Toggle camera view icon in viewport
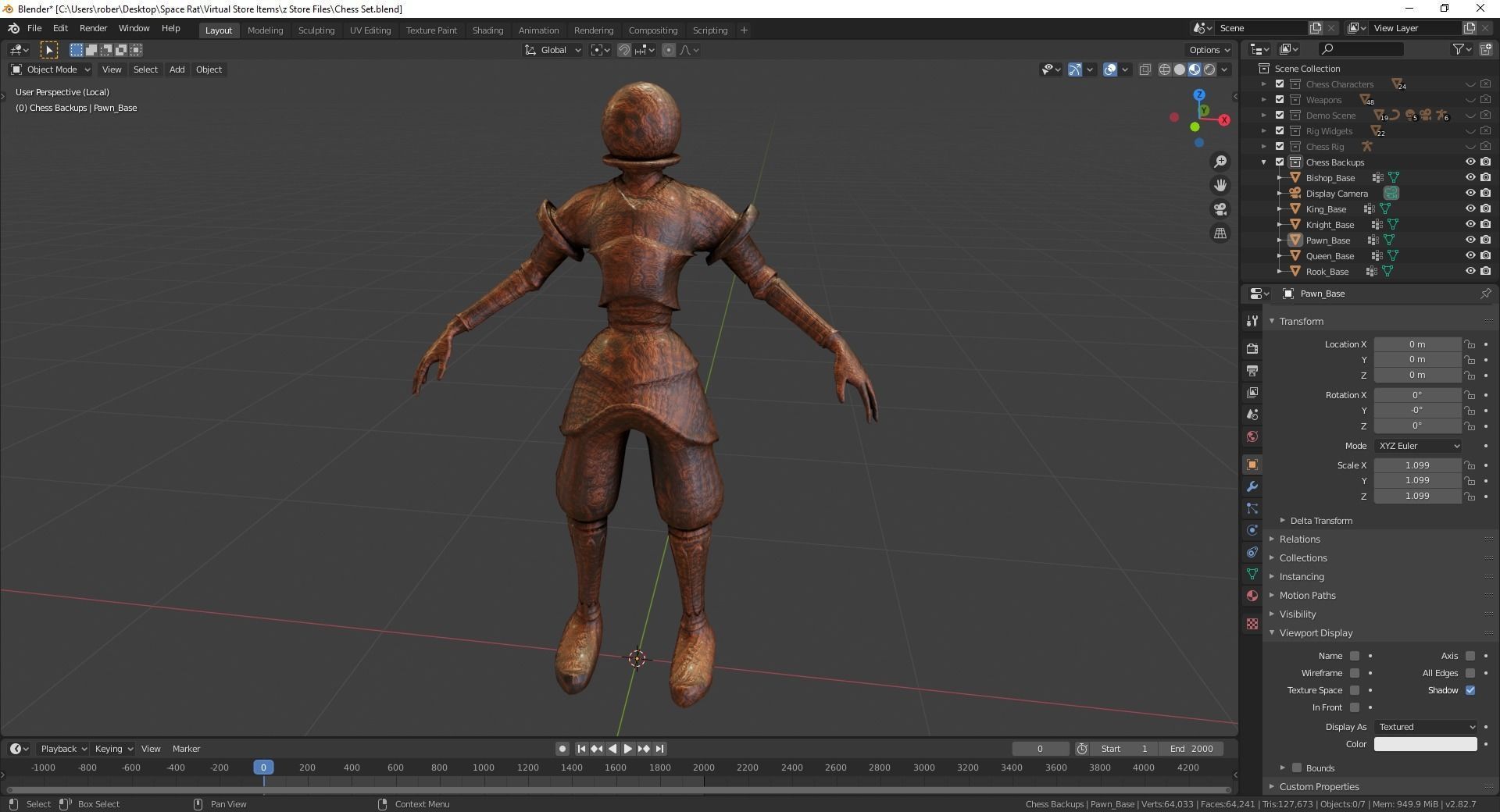The image size is (1500, 812). point(1220,209)
